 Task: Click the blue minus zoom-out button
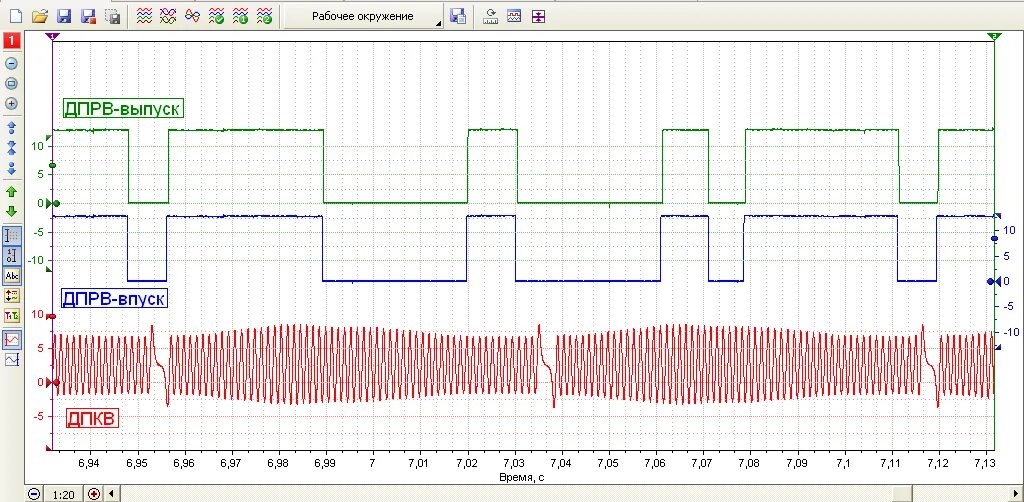pos(11,63)
